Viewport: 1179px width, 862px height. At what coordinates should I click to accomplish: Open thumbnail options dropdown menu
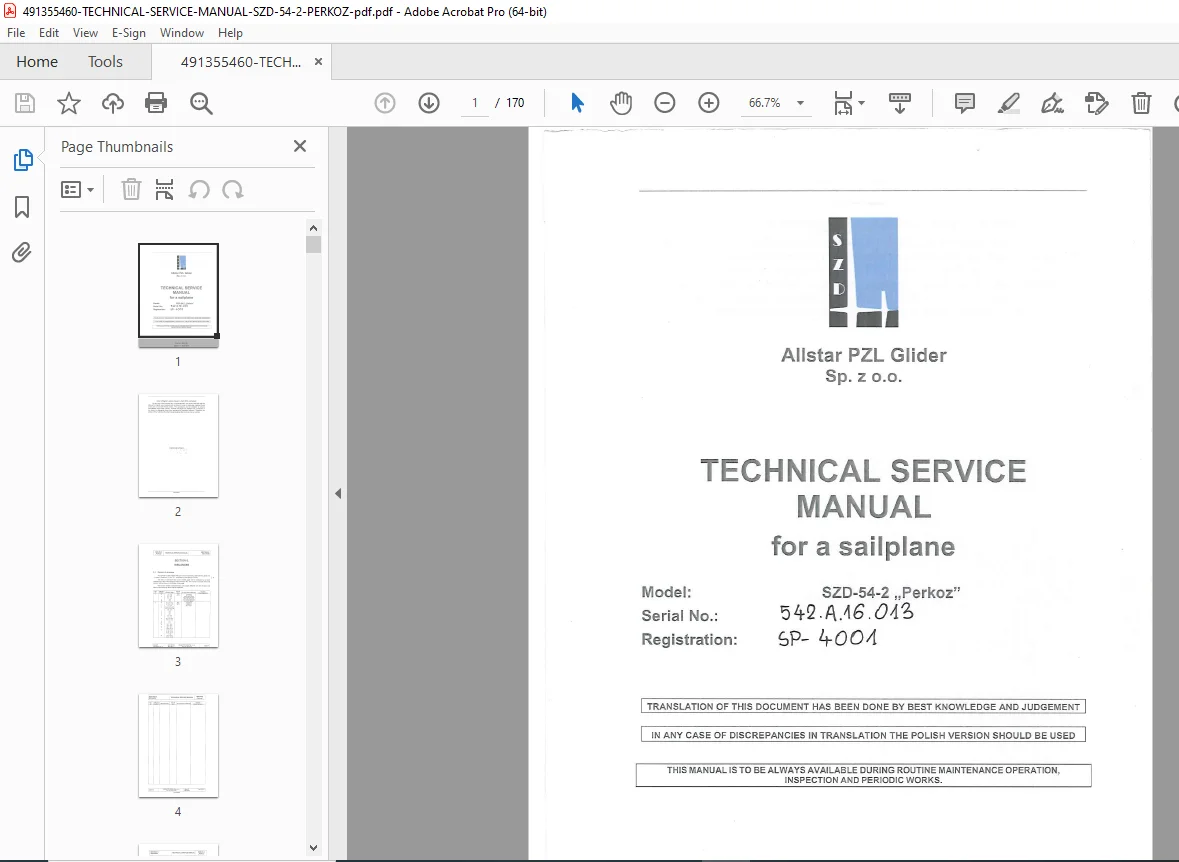tap(77, 190)
